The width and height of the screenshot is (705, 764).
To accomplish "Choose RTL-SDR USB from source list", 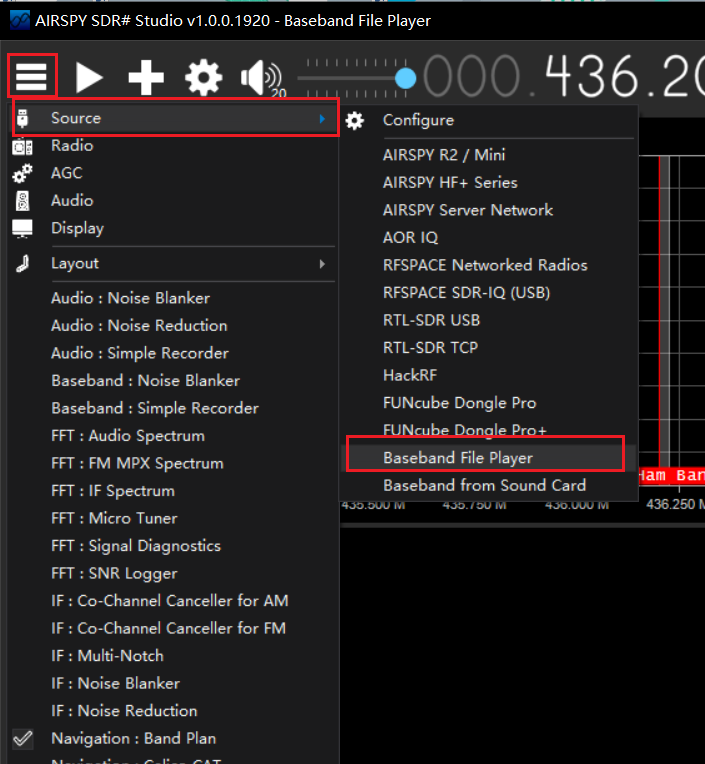I will [431, 320].
